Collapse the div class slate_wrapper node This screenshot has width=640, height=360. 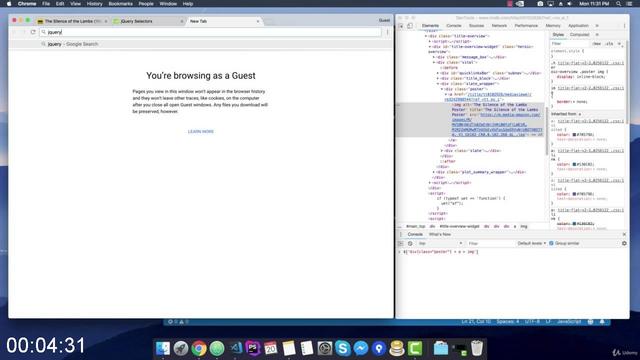438,84
